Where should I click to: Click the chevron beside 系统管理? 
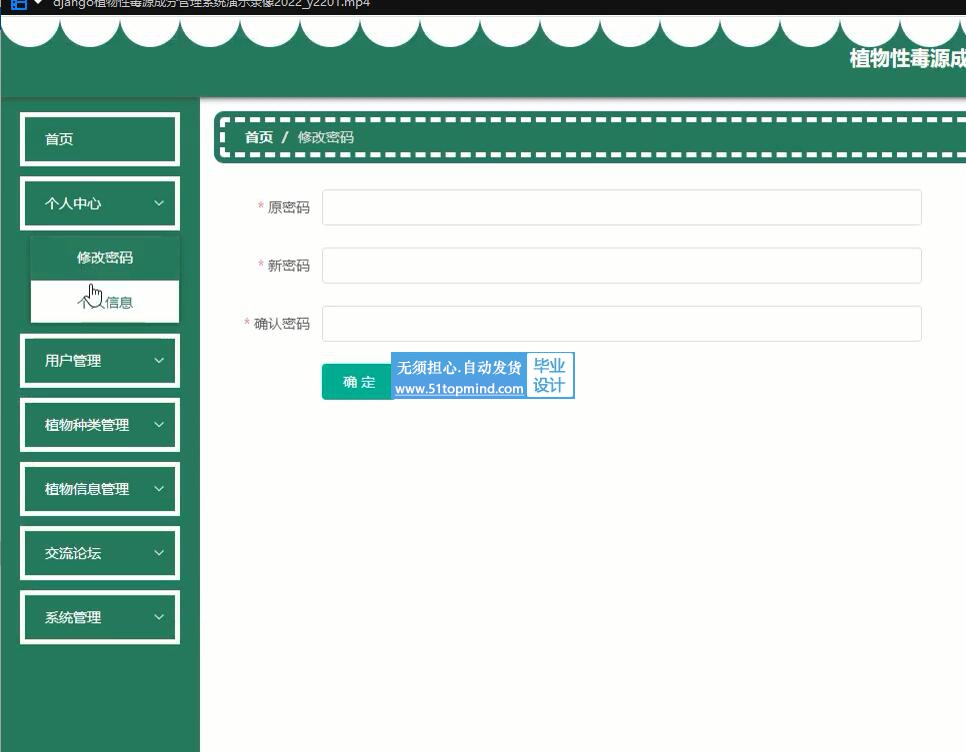(159, 617)
